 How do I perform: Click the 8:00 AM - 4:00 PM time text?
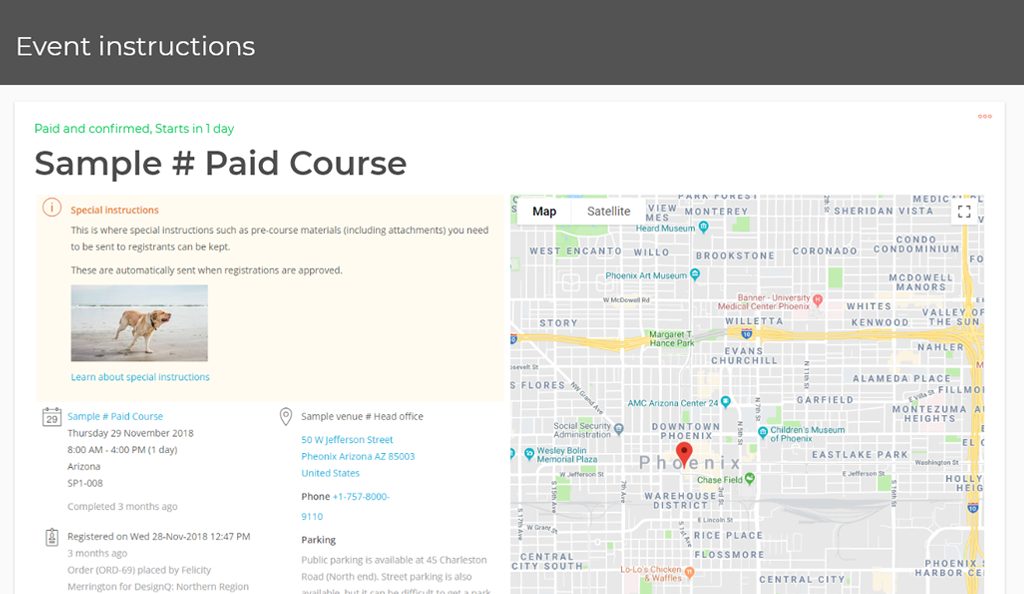[x=122, y=450]
